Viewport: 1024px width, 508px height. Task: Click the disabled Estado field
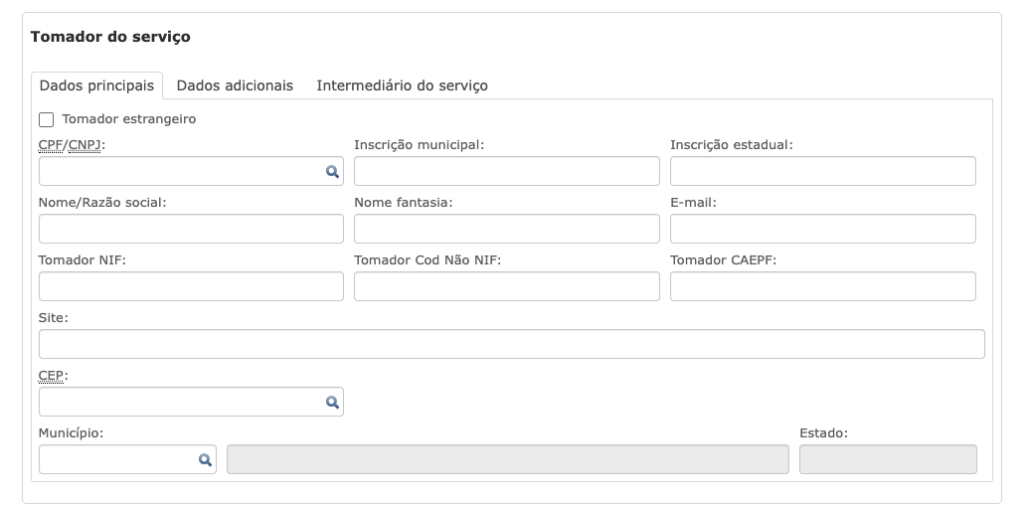coord(888,459)
